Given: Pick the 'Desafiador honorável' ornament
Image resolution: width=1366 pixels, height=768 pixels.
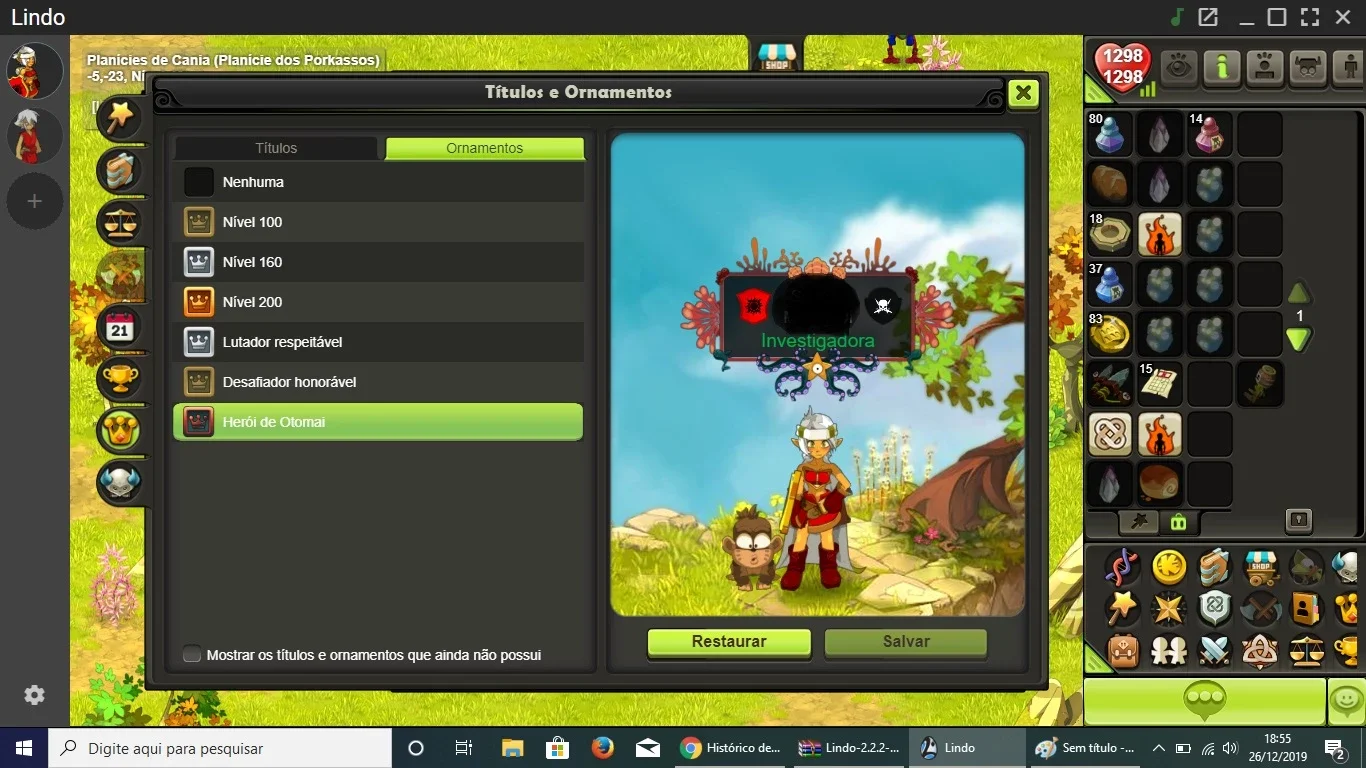Looking at the screenshot, I should tap(378, 382).
